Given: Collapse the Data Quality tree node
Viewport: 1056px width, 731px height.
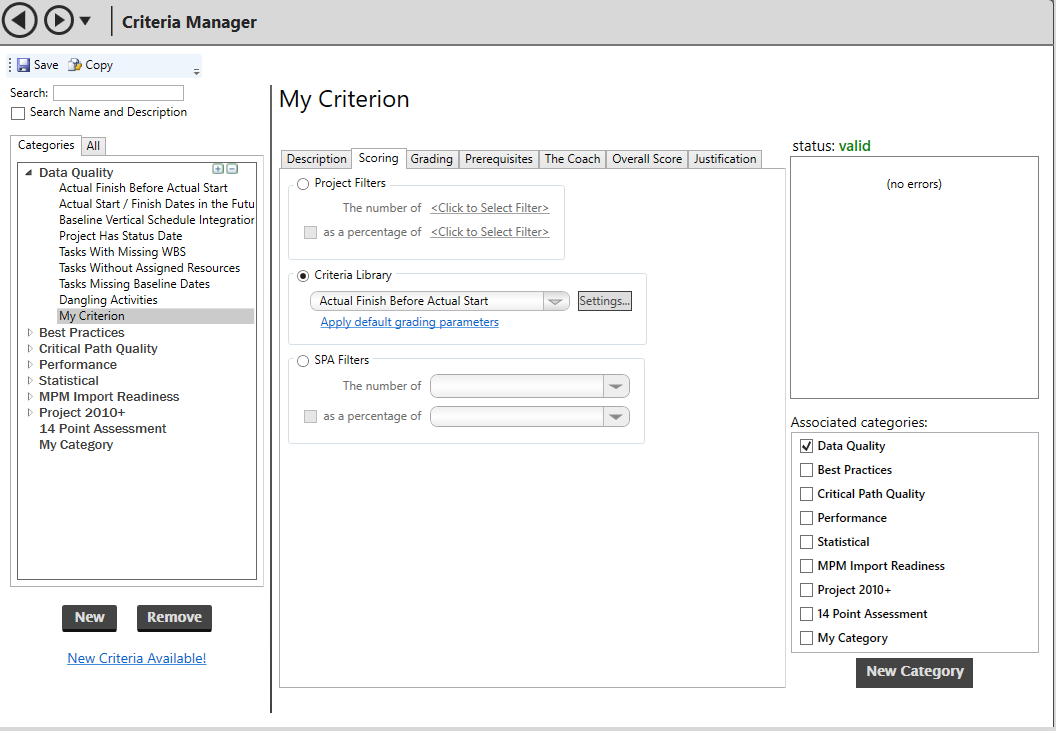Looking at the screenshot, I should 29,173.
